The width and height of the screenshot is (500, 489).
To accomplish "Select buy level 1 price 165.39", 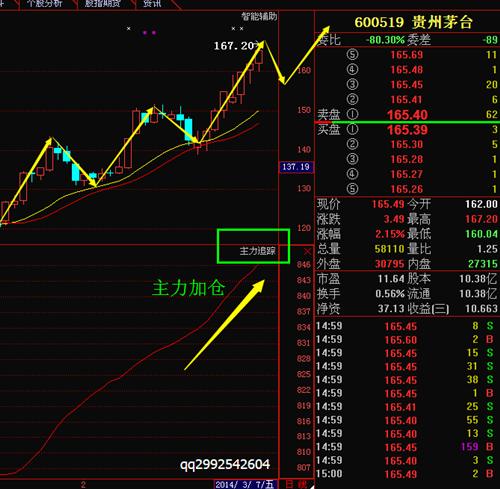I will [407, 130].
